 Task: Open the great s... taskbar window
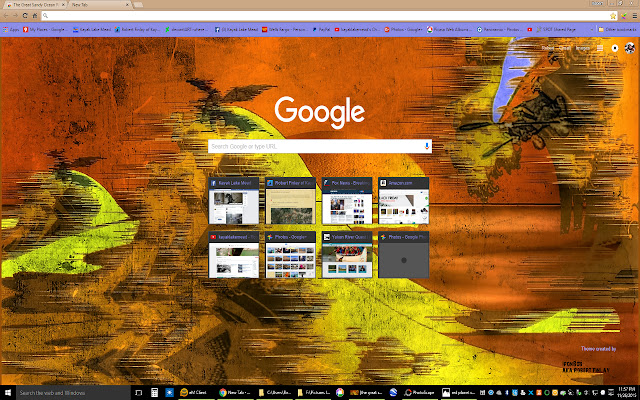tap(367, 393)
